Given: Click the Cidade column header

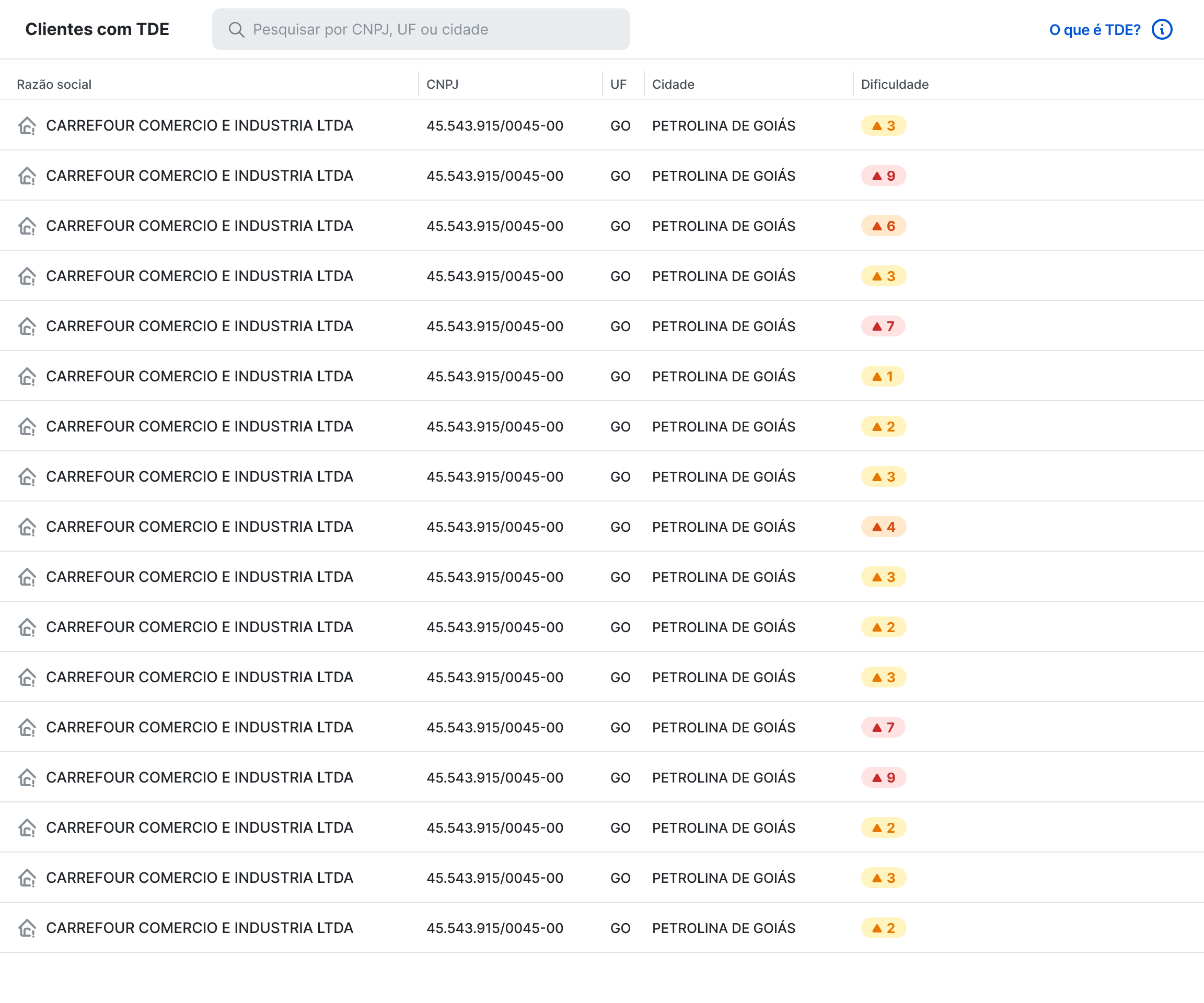Looking at the screenshot, I should (x=673, y=84).
